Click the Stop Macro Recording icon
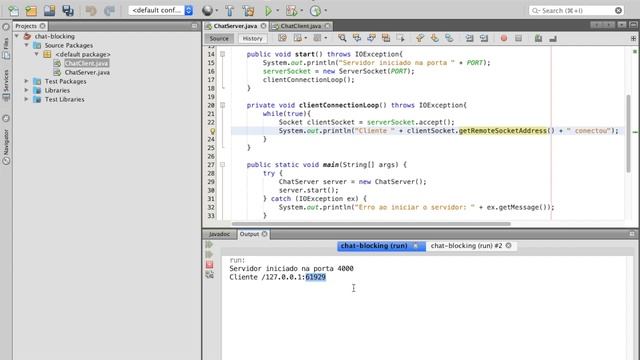This screenshot has height=360, width=640. 518,38
